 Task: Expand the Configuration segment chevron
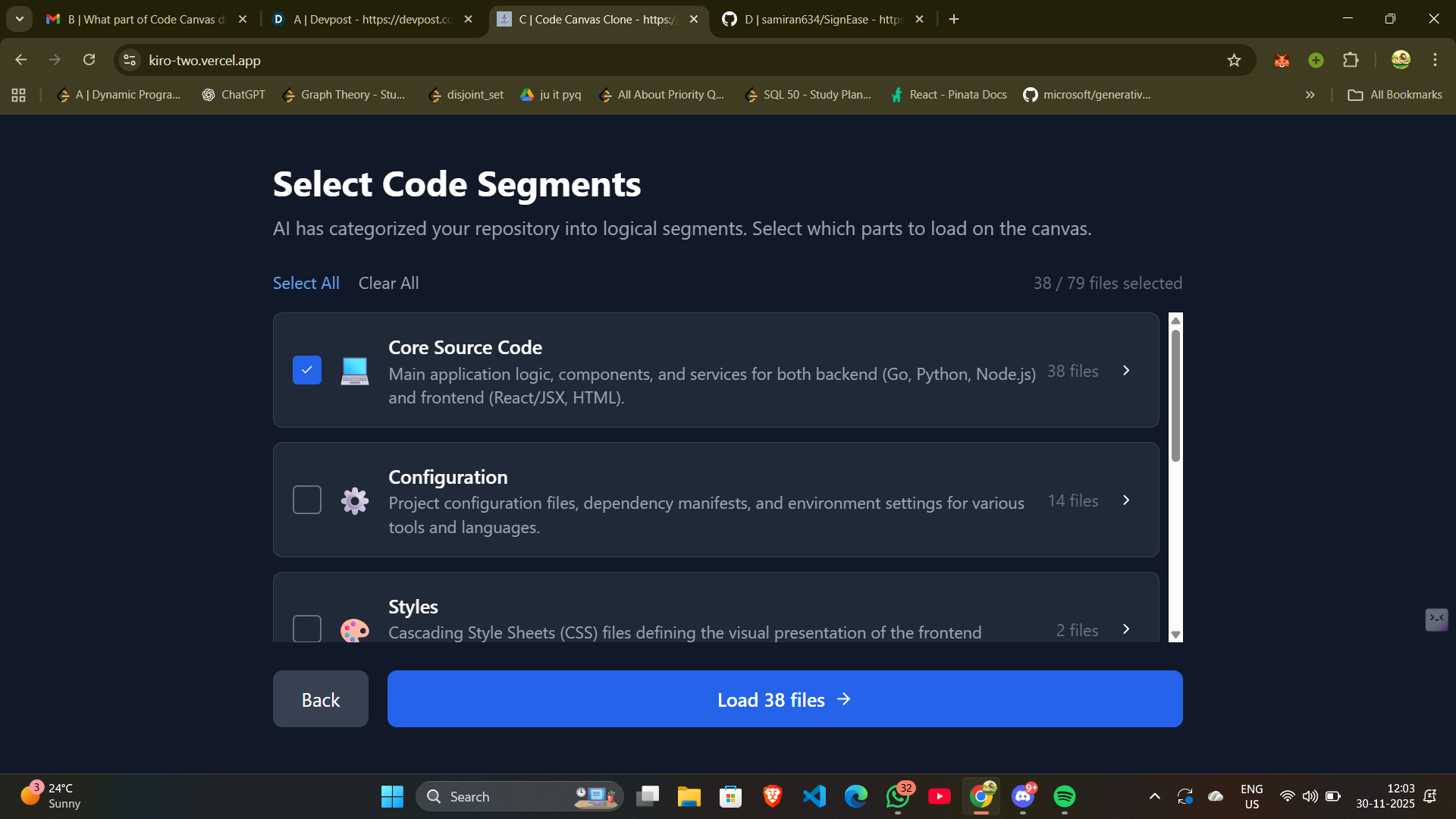[1126, 500]
